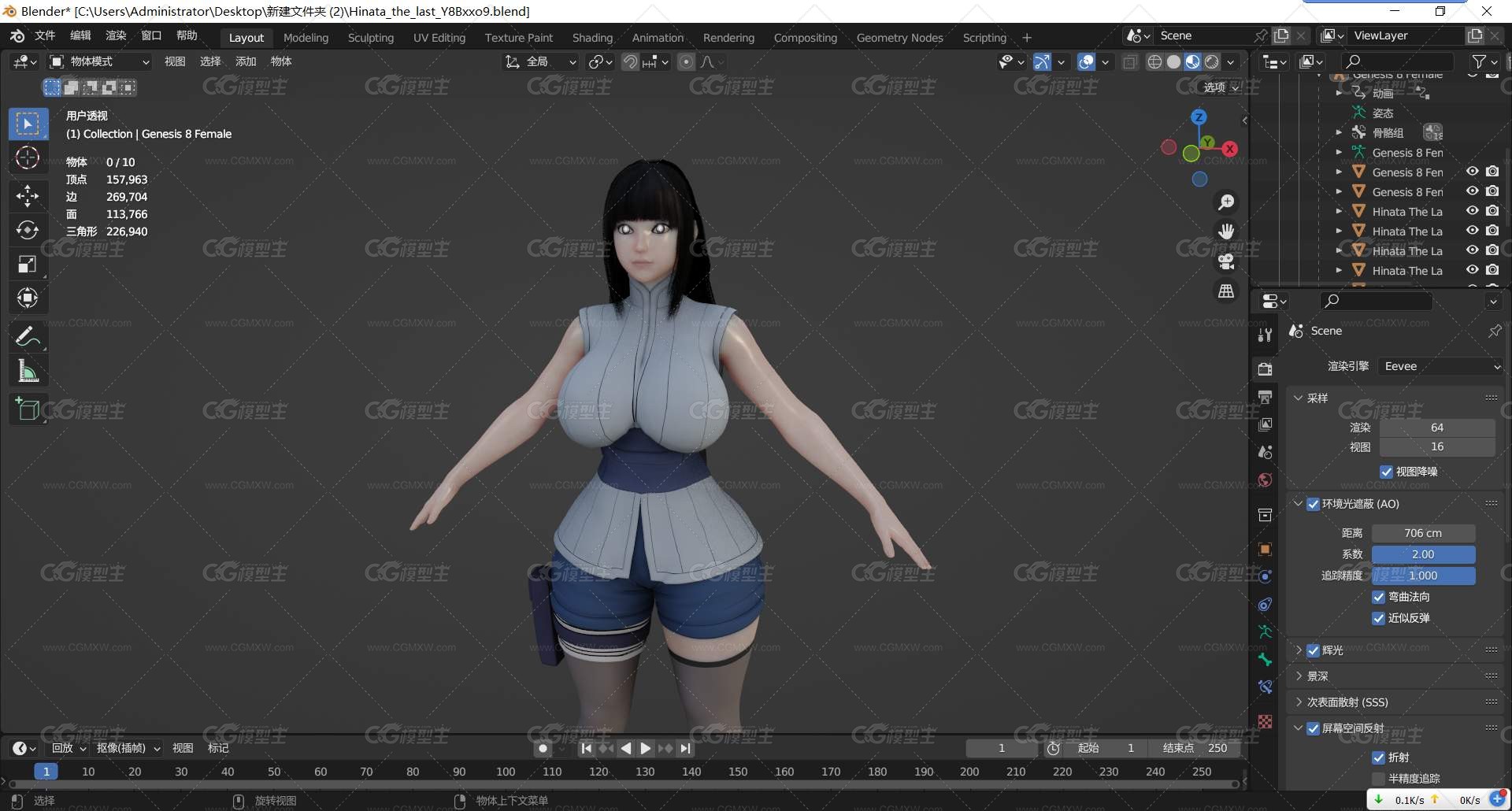Switch viewport to wireframe shading
The height and width of the screenshot is (811, 1512).
point(1154,61)
